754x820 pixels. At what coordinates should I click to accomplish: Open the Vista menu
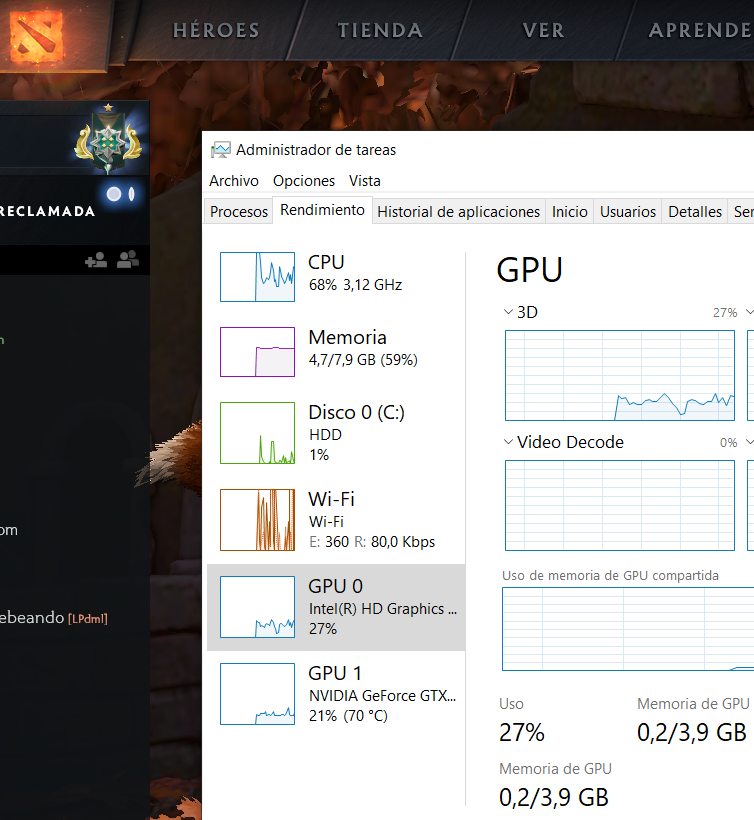(x=364, y=181)
